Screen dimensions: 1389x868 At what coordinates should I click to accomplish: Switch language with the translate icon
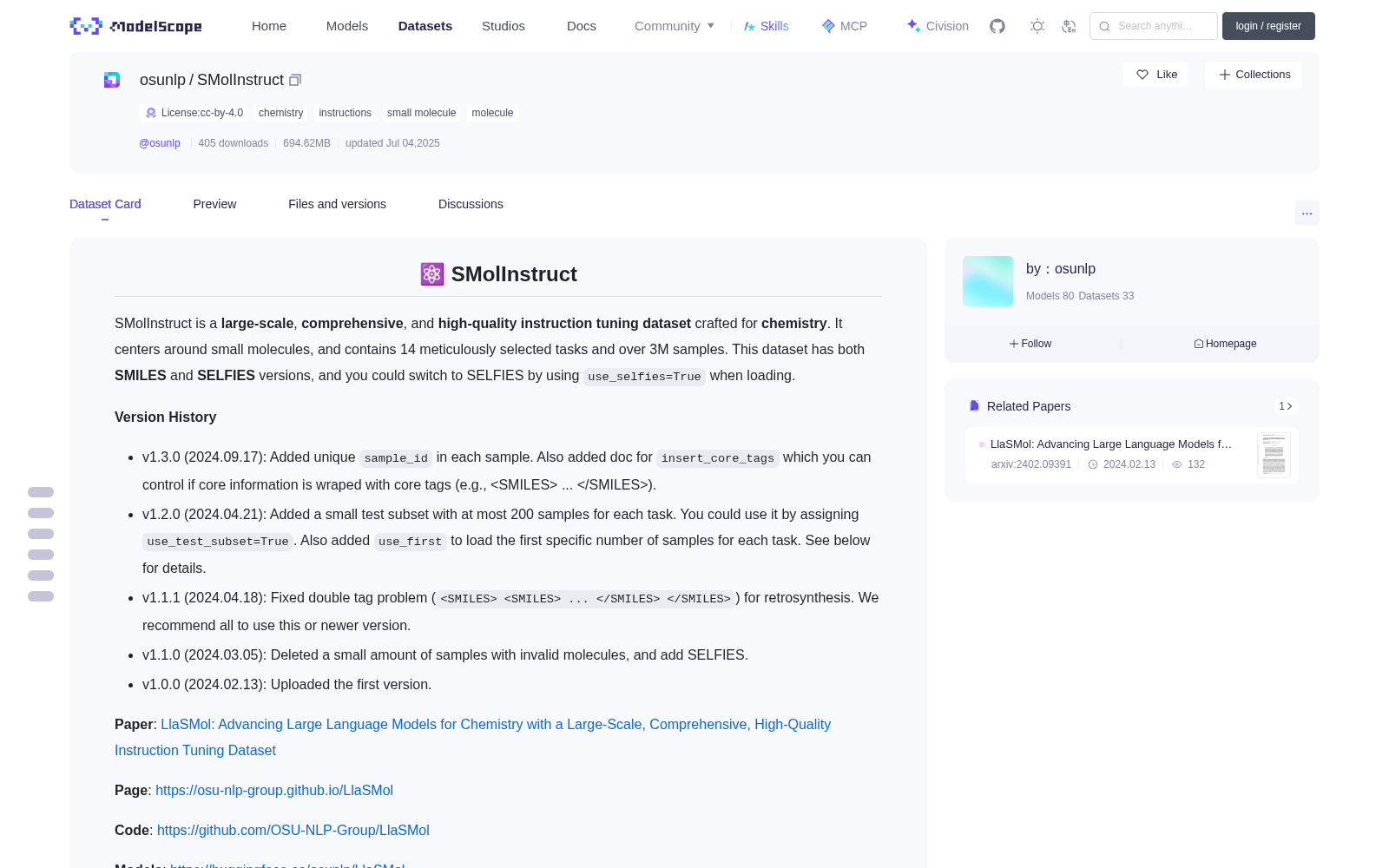coord(1069,26)
